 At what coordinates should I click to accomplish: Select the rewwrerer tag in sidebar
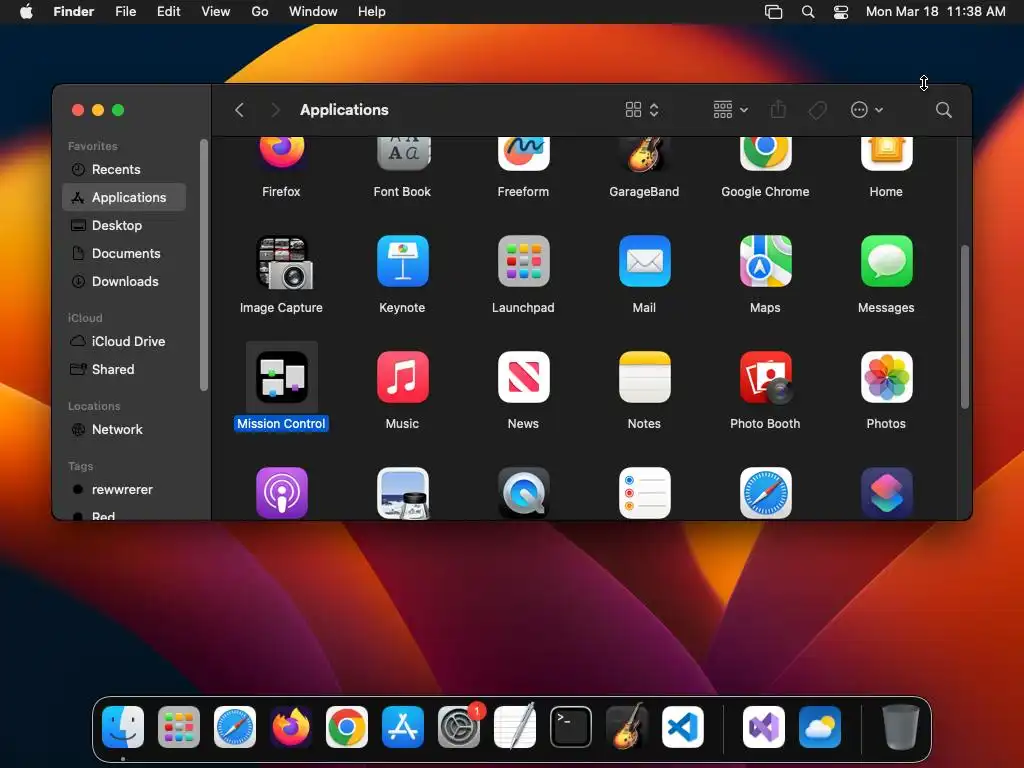click(124, 490)
